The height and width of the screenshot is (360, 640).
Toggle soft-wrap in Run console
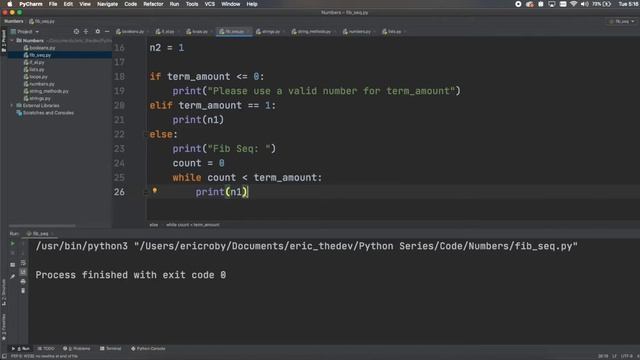(23, 262)
